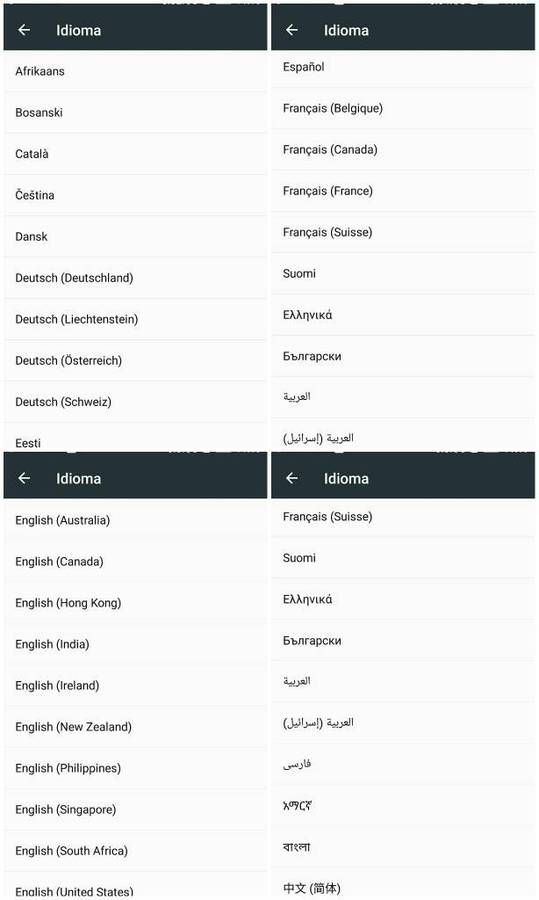539x900 pixels.
Task: Select Čeština as language
Action: click(x=135, y=195)
